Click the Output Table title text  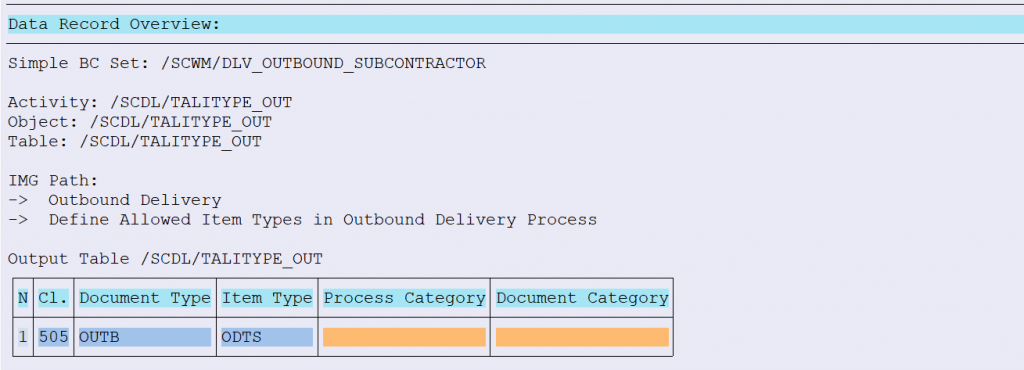165,259
